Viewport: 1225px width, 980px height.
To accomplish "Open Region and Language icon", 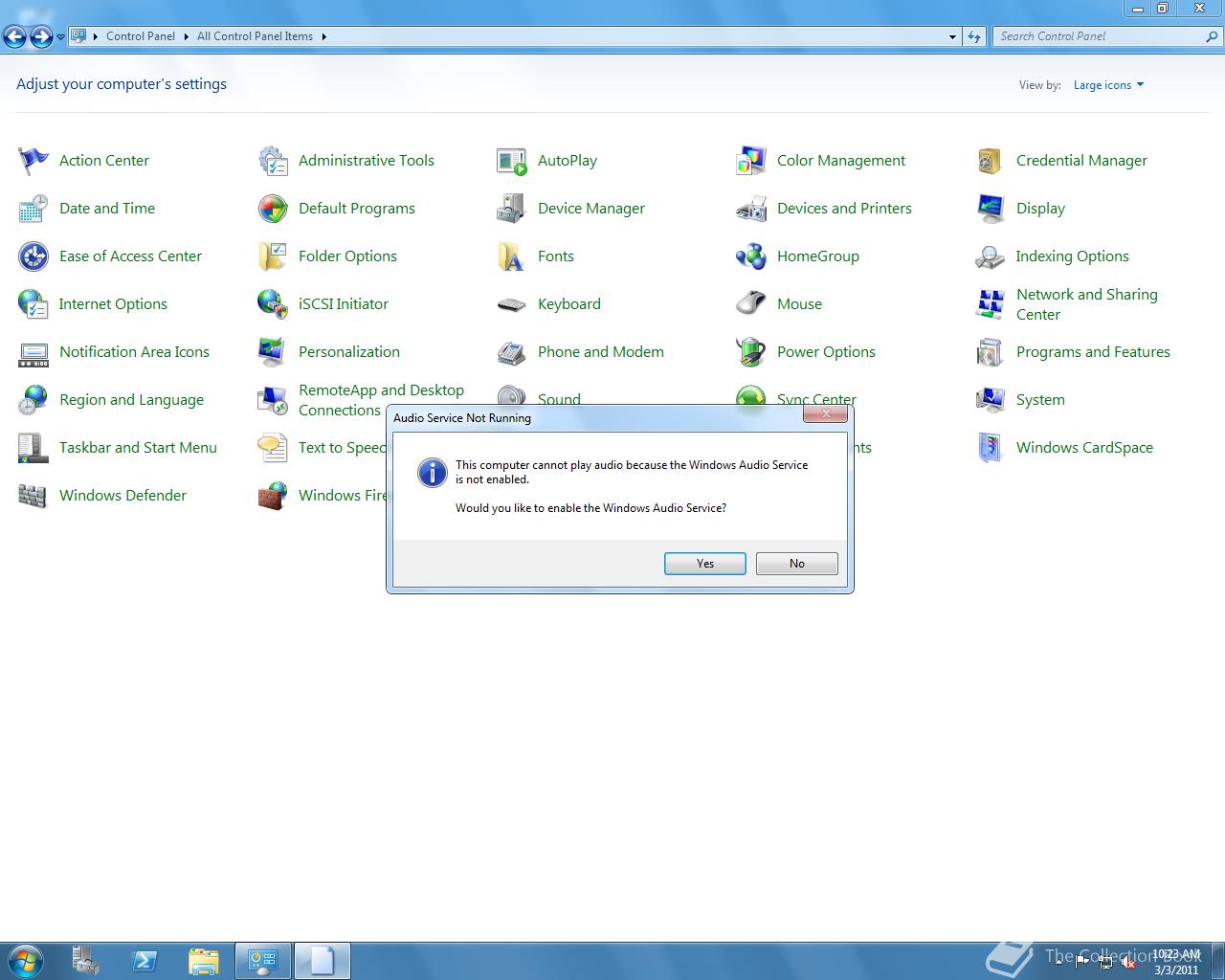I will (33, 400).
